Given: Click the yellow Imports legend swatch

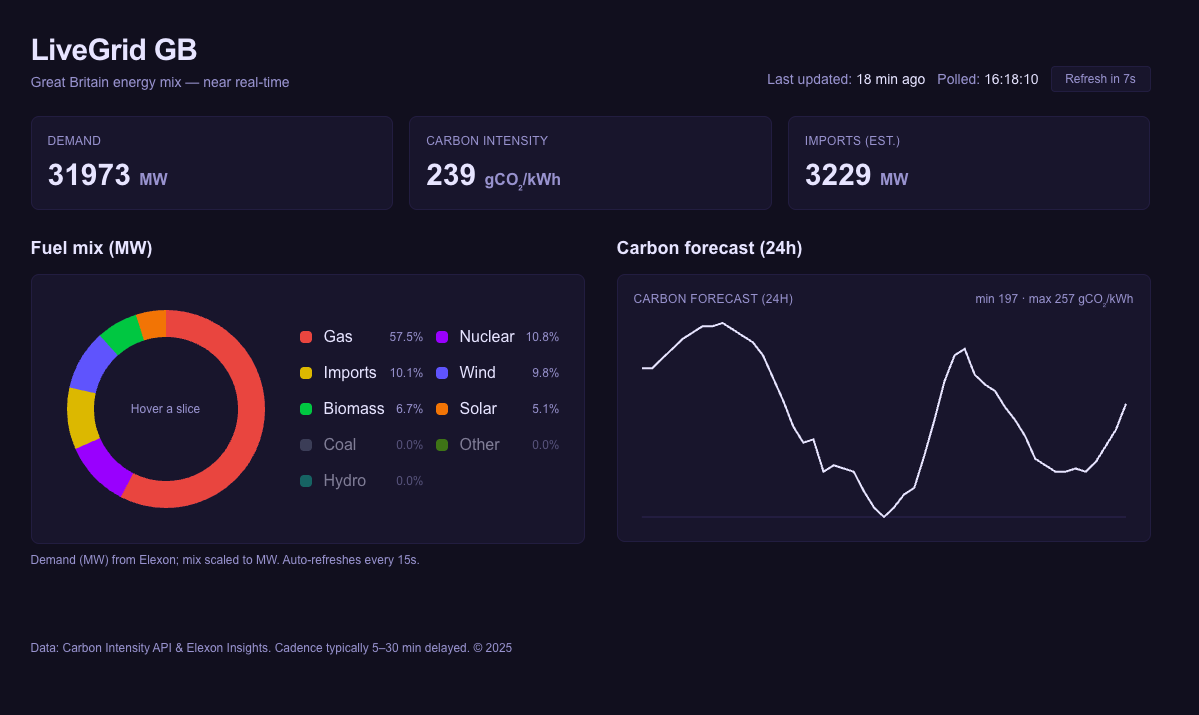Looking at the screenshot, I should (306, 373).
